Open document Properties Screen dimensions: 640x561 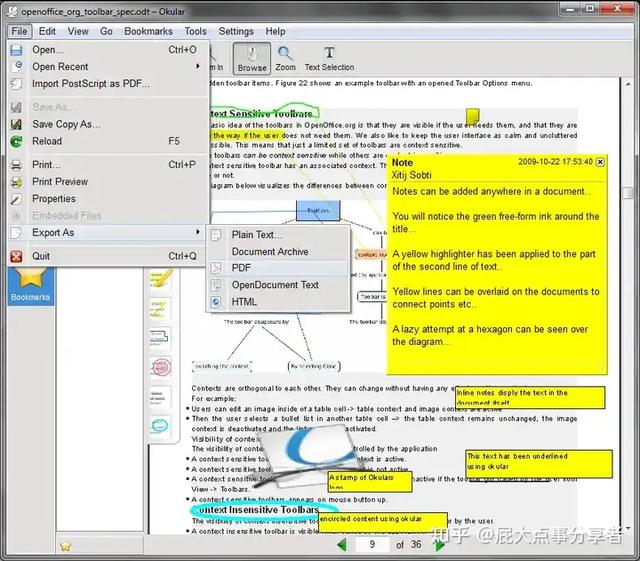tap(108, 199)
